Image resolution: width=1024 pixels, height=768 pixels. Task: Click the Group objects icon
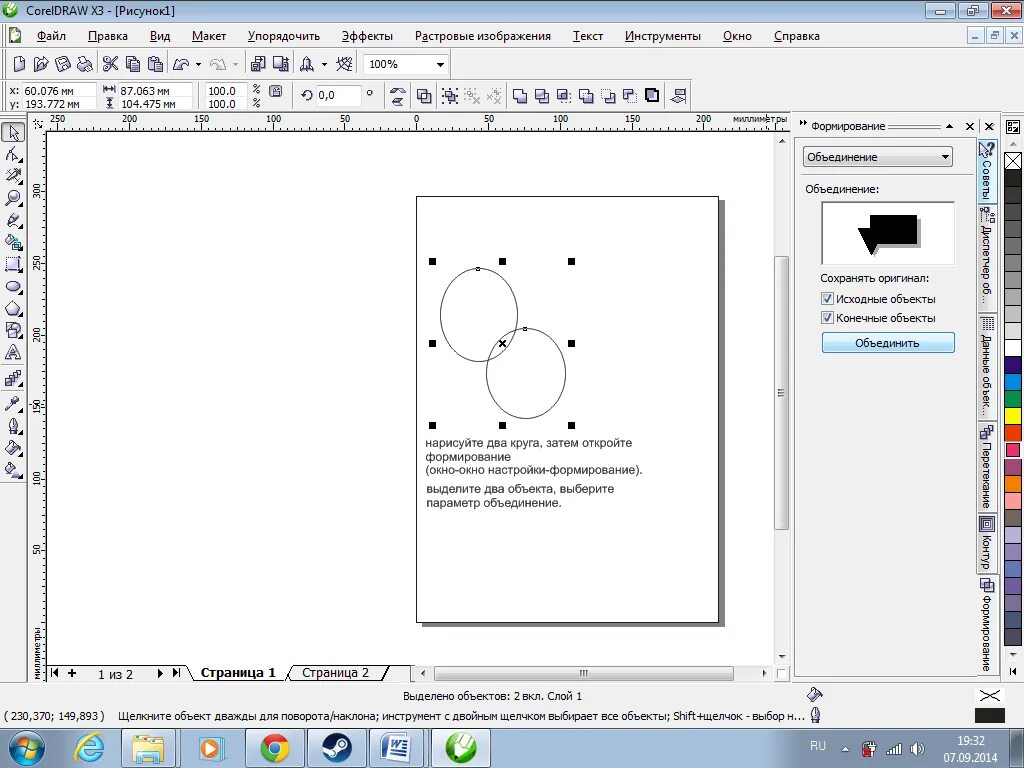(450, 95)
